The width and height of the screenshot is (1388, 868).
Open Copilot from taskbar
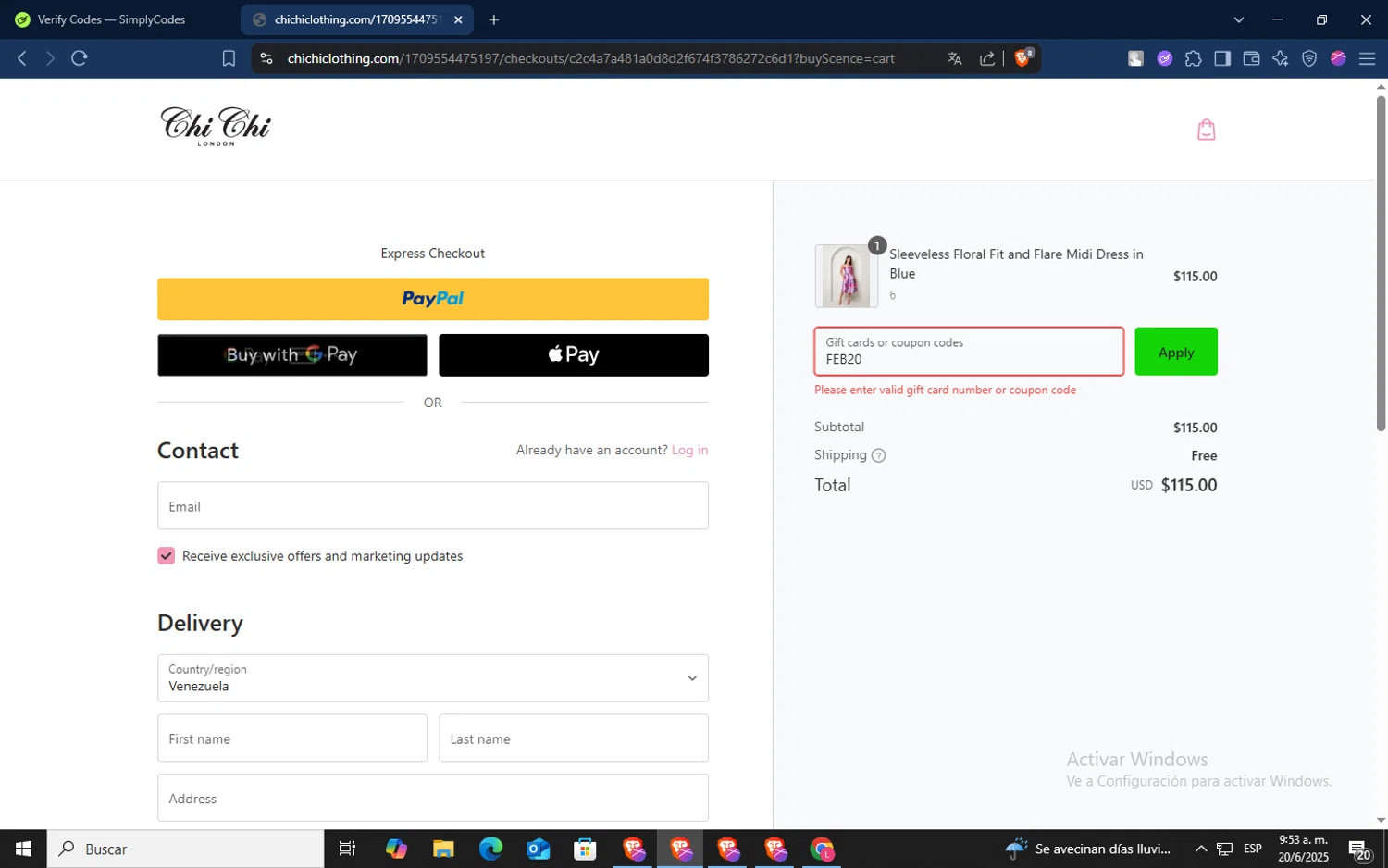(x=396, y=849)
